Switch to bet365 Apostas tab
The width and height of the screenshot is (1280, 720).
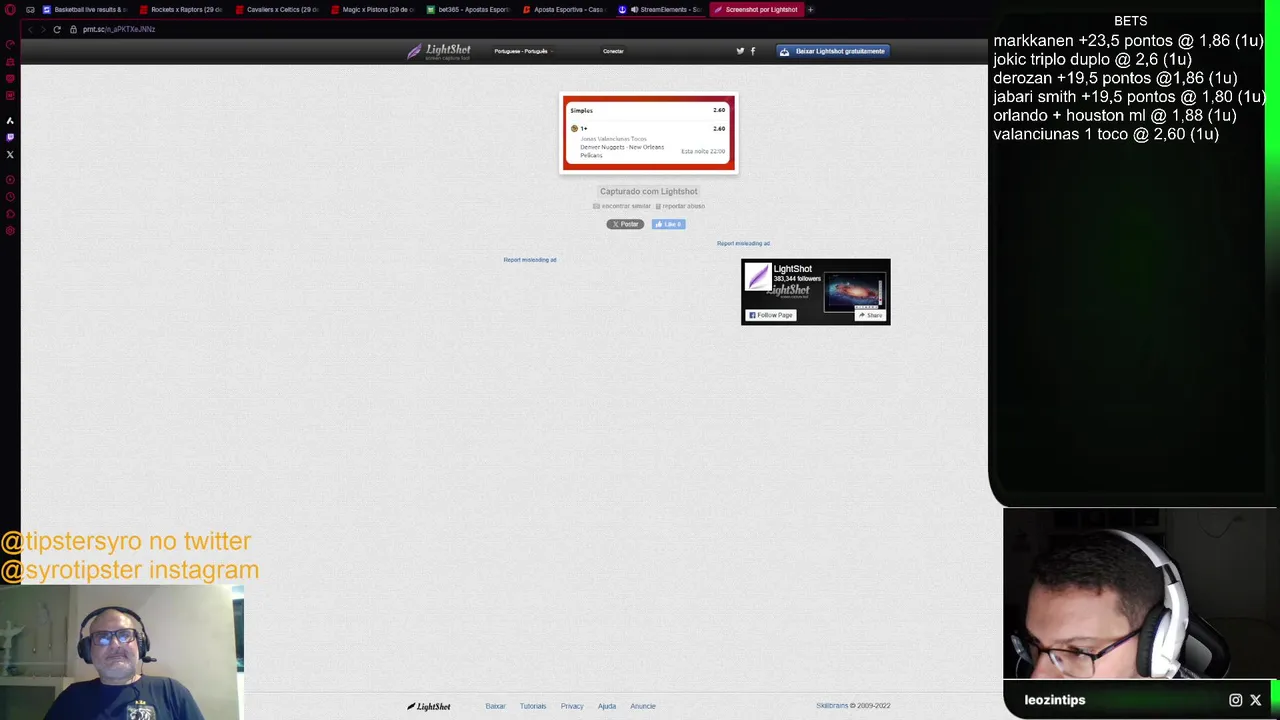[468, 9]
